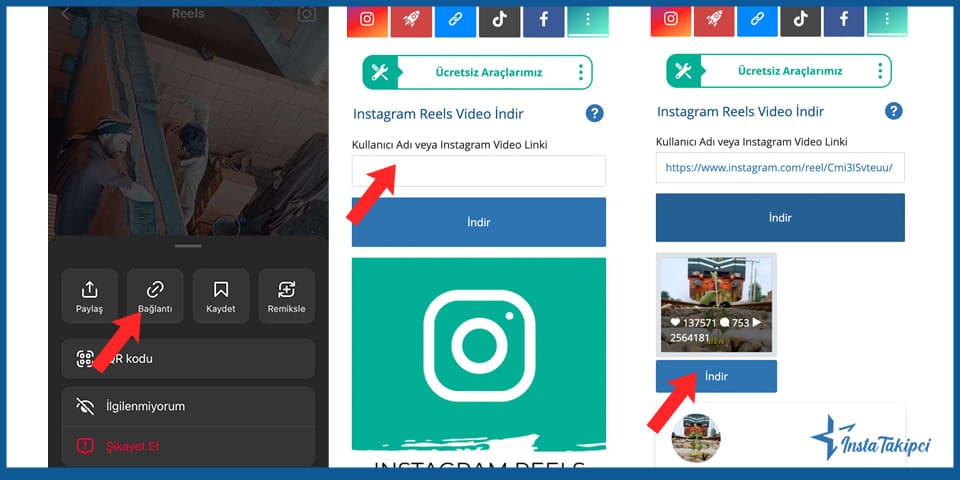Click Facebook icon in right screen's top bar

tap(844, 21)
